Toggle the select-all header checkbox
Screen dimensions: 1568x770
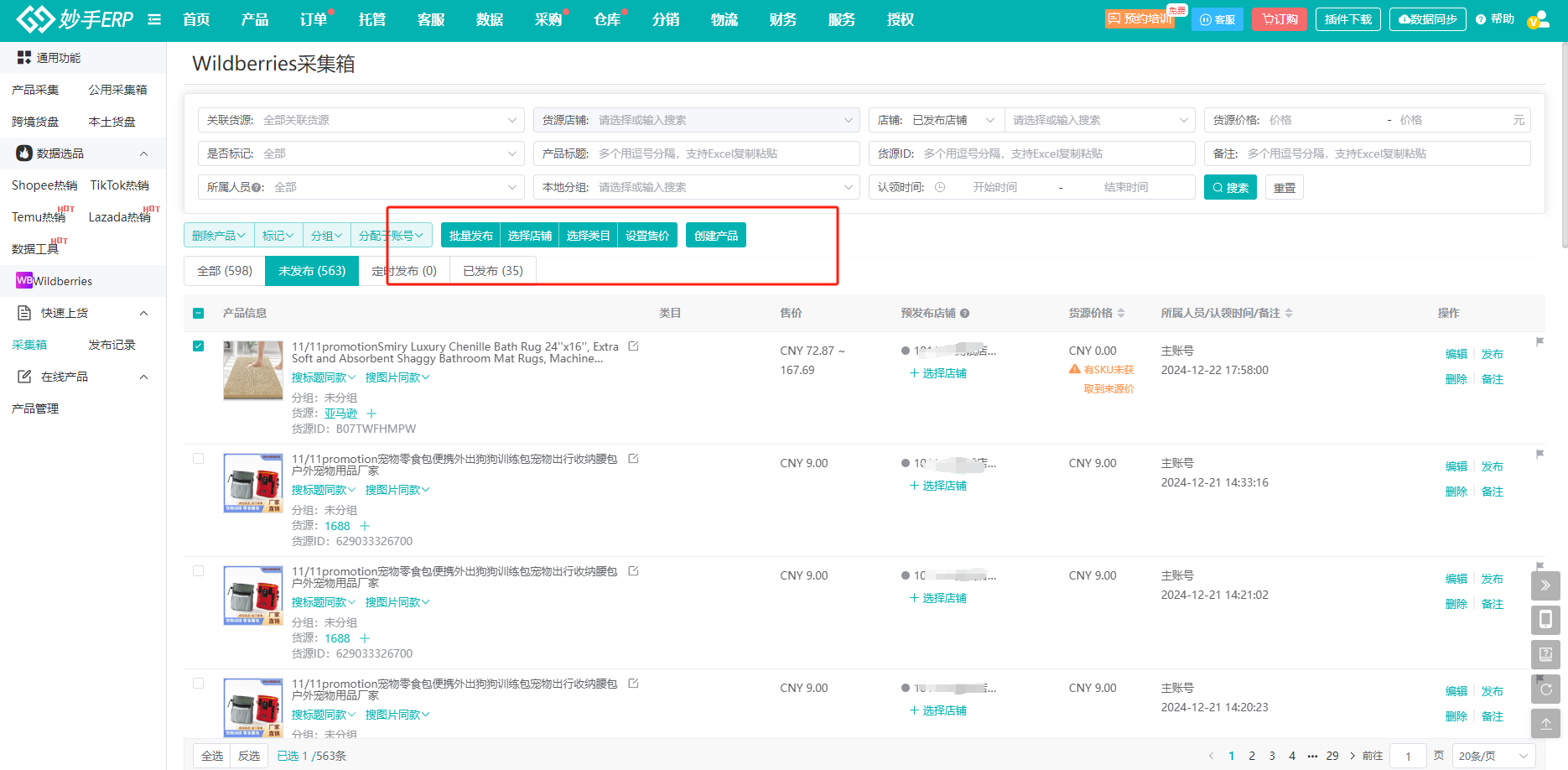click(x=199, y=313)
